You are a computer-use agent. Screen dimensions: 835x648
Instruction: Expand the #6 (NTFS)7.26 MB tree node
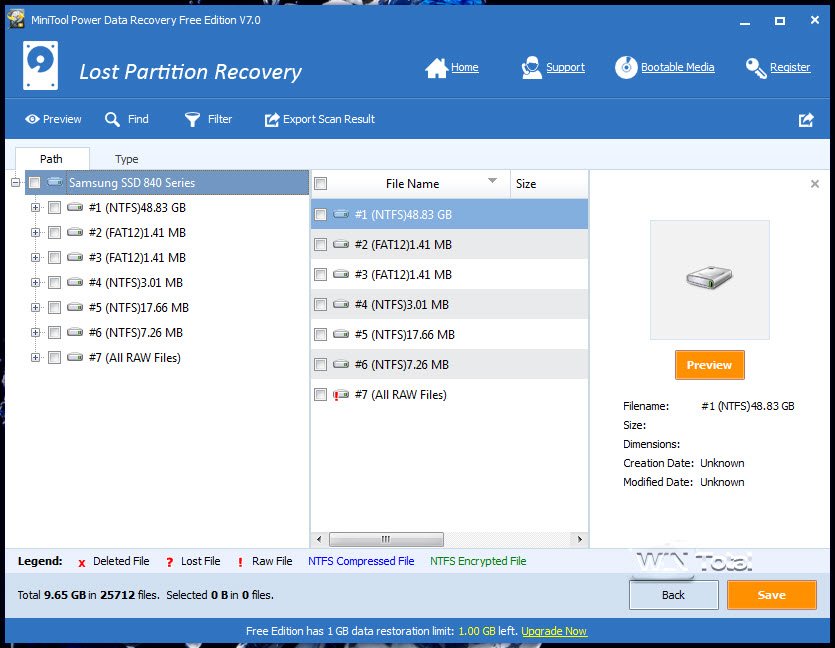point(35,333)
